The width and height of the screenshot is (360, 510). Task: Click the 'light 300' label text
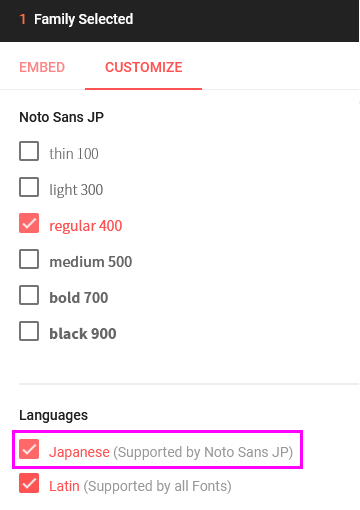click(x=76, y=190)
